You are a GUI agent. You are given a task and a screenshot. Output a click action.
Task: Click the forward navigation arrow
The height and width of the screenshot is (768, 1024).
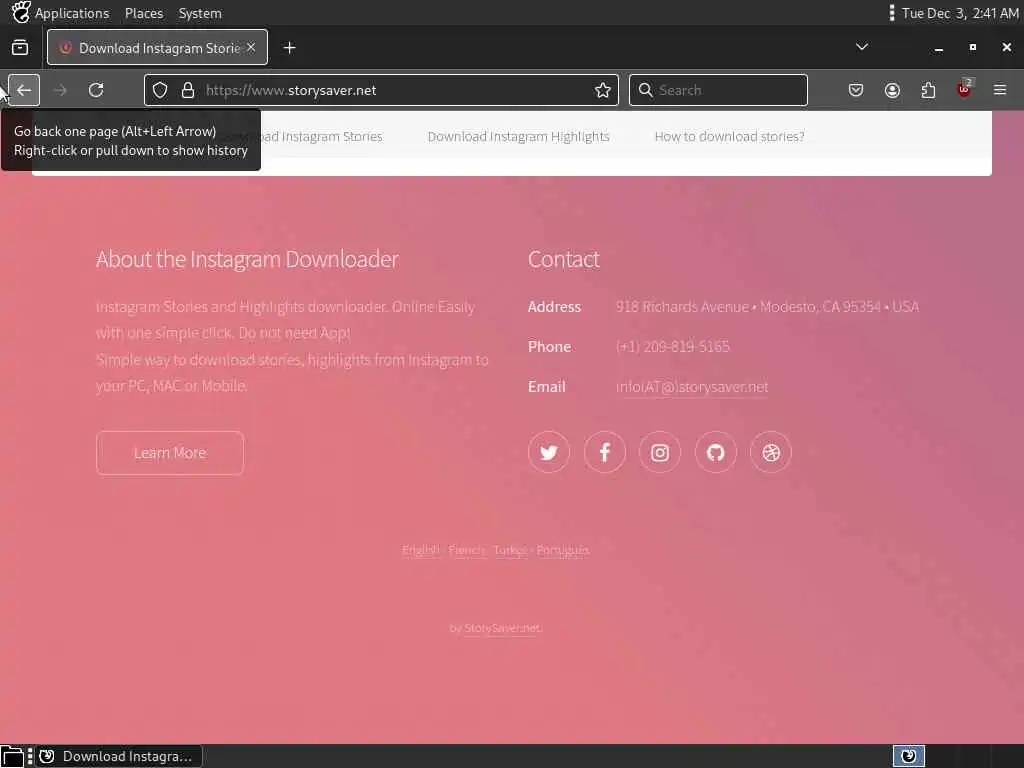[x=60, y=90]
